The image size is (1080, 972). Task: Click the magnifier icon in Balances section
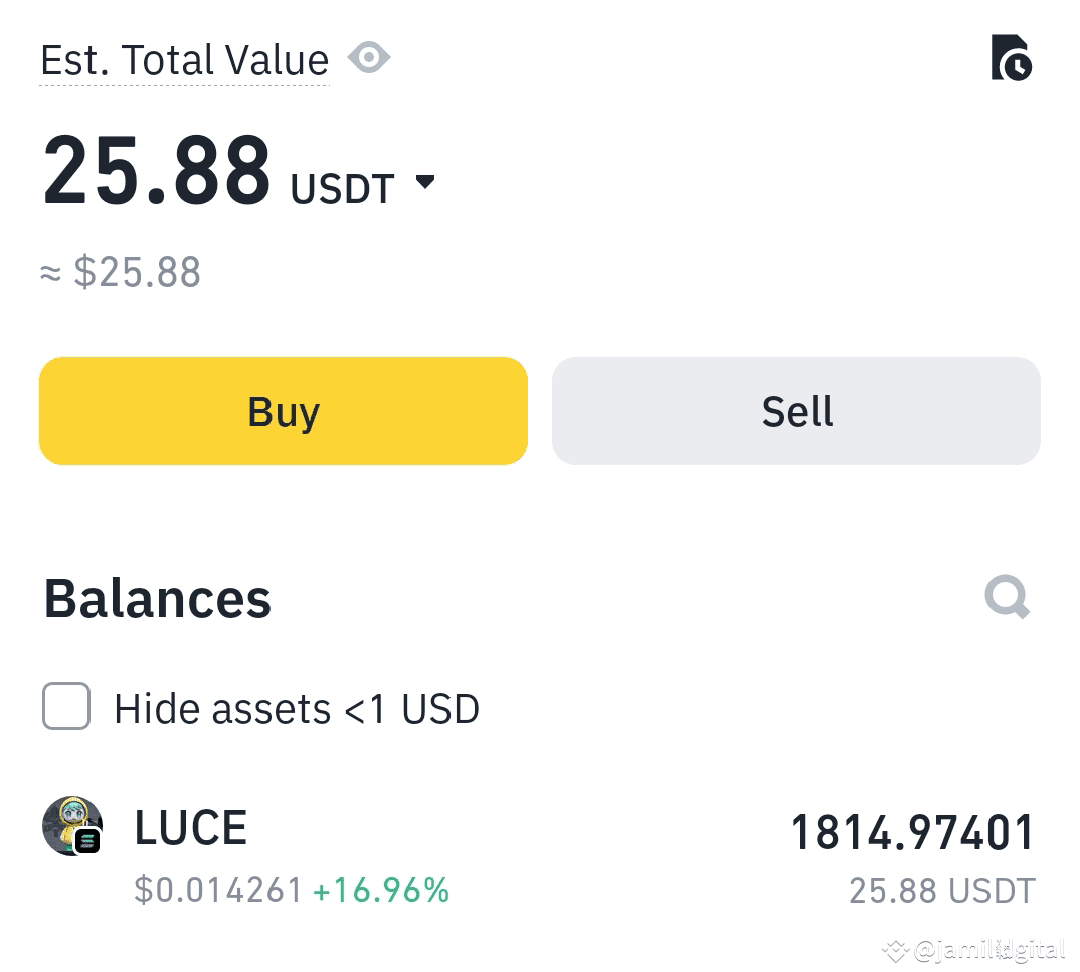click(x=1006, y=597)
